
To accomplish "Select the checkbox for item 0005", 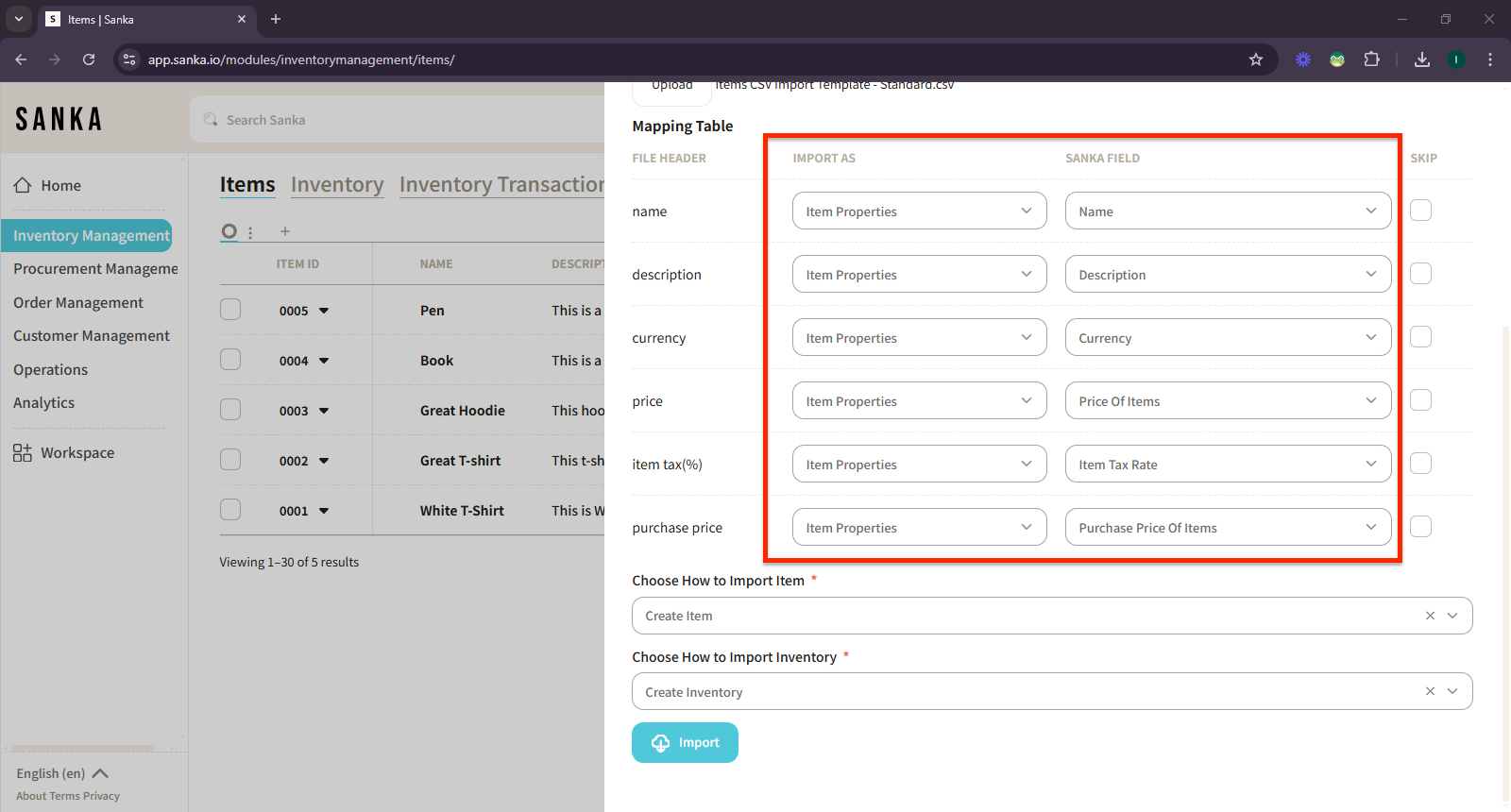I will pos(230,310).
